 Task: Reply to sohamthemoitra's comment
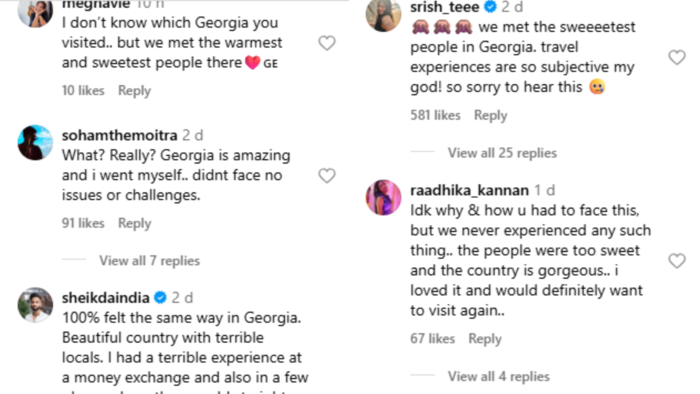[134, 223]
